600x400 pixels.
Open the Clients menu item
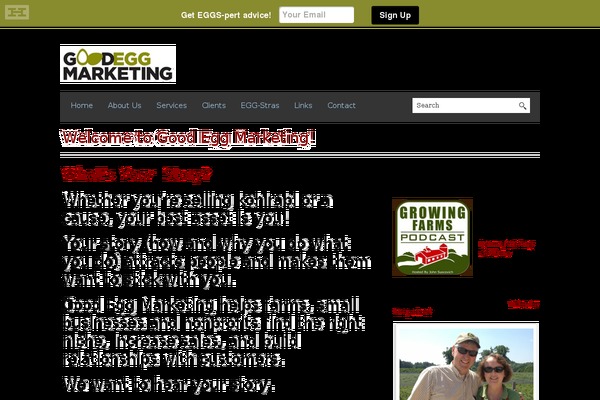214,105
